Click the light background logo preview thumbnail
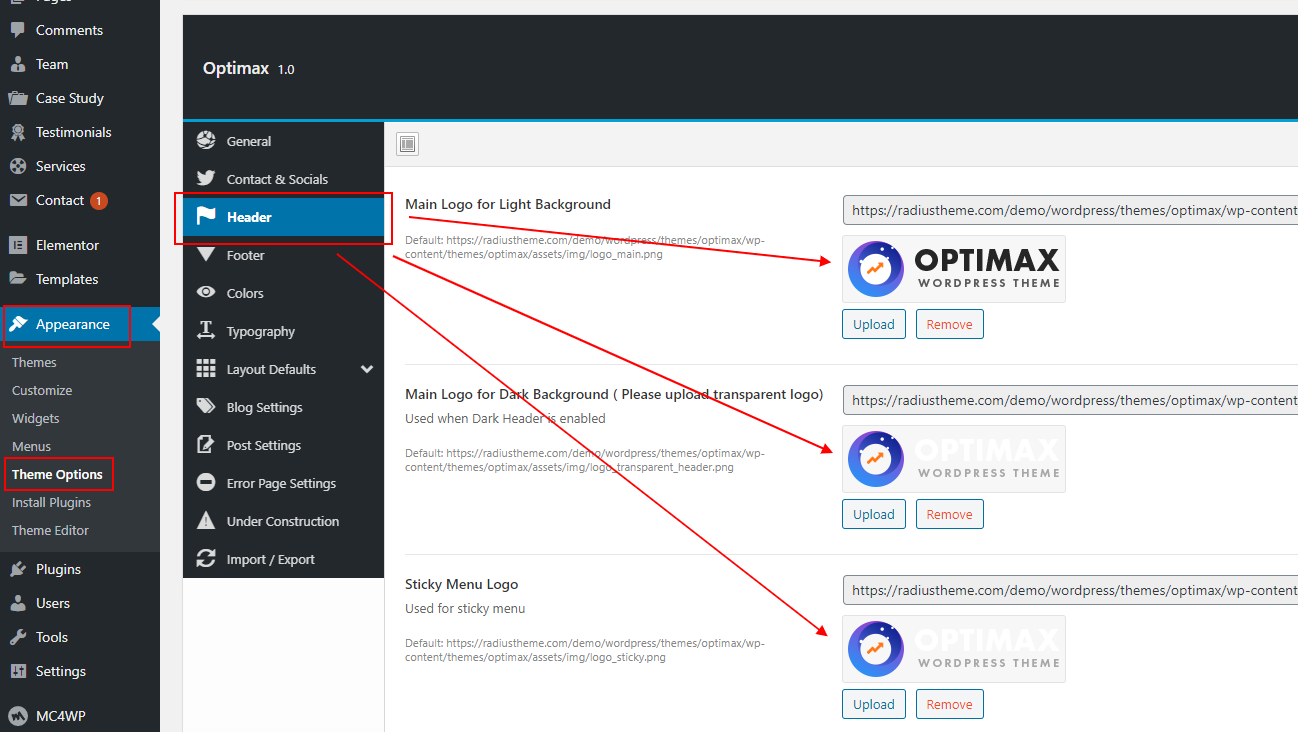This screenshot has height=732, width=1298. (954, 269)
